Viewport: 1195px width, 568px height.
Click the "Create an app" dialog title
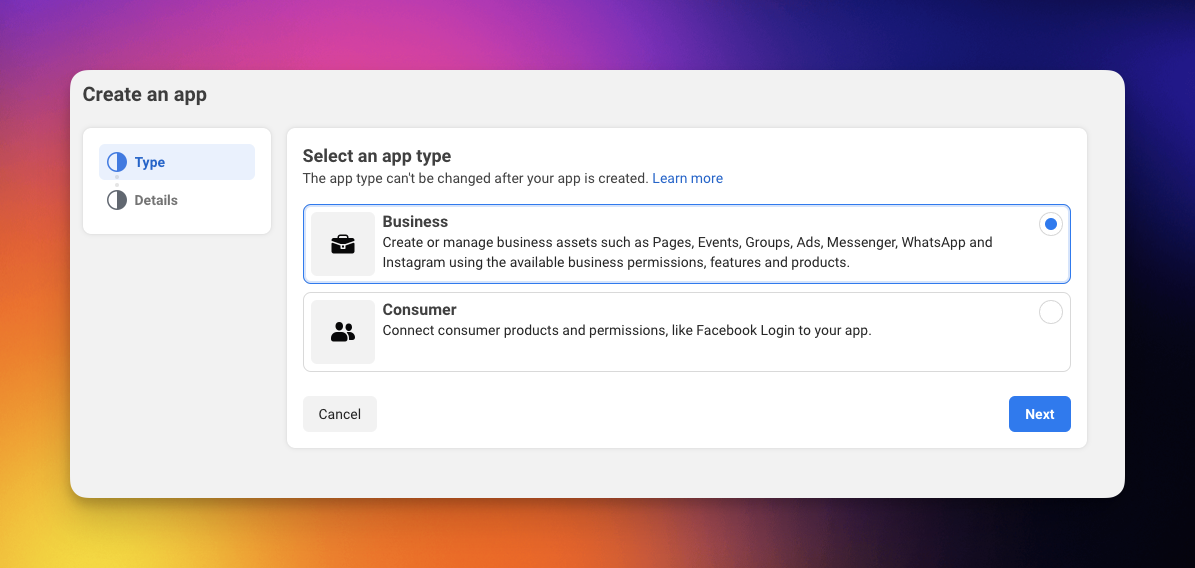144,95
